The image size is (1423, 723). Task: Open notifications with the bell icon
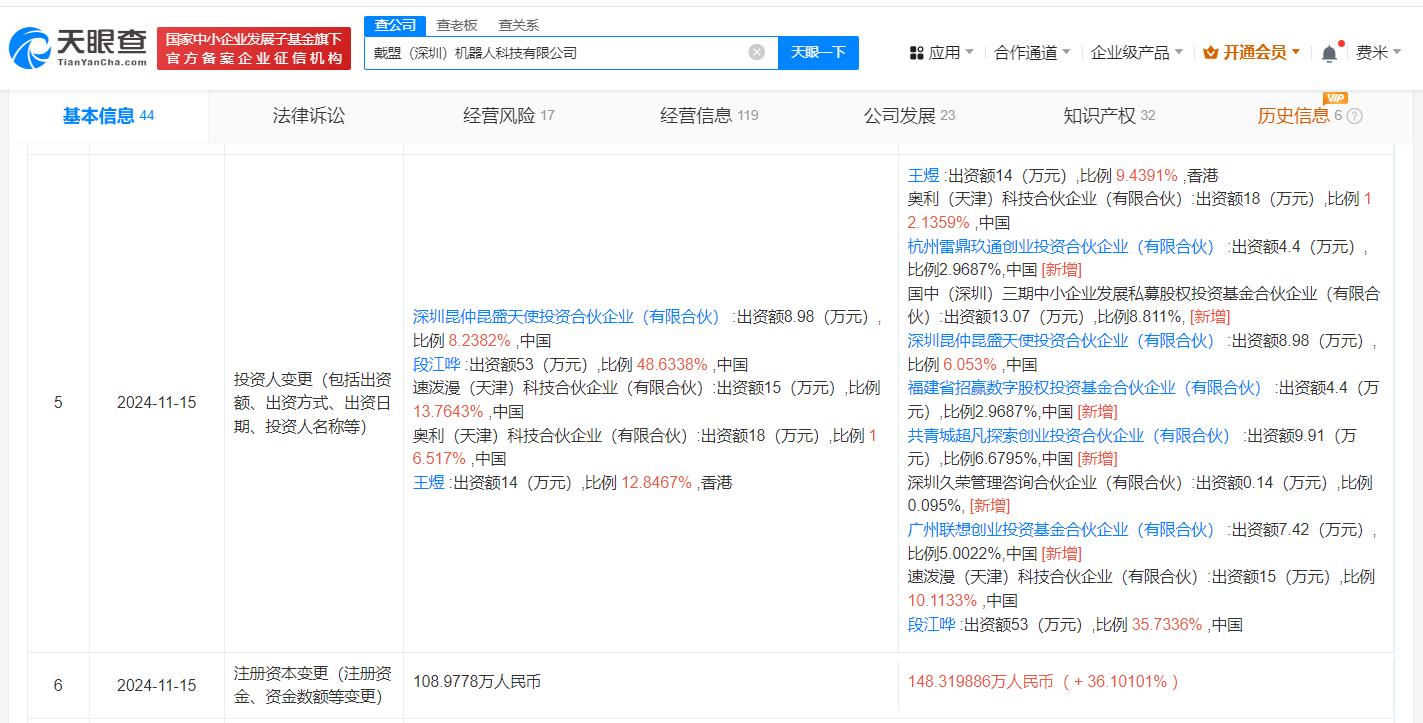1329,53
